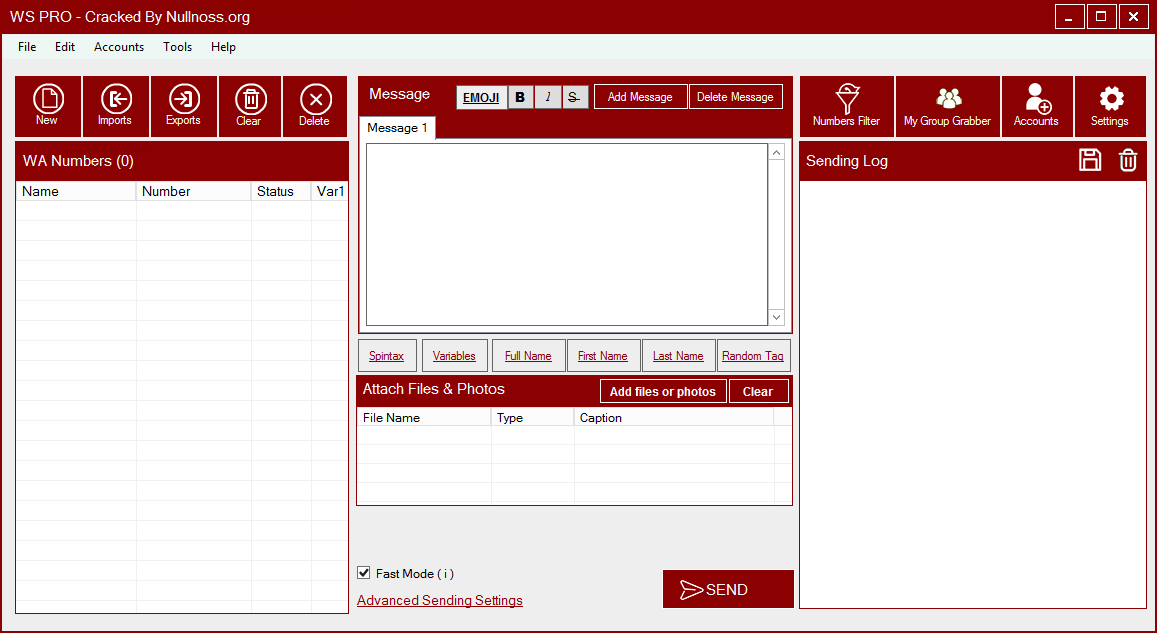Open the Exports tool
Image resolution: width=1157 pixels, height=633 pixels.
[184, 106]
